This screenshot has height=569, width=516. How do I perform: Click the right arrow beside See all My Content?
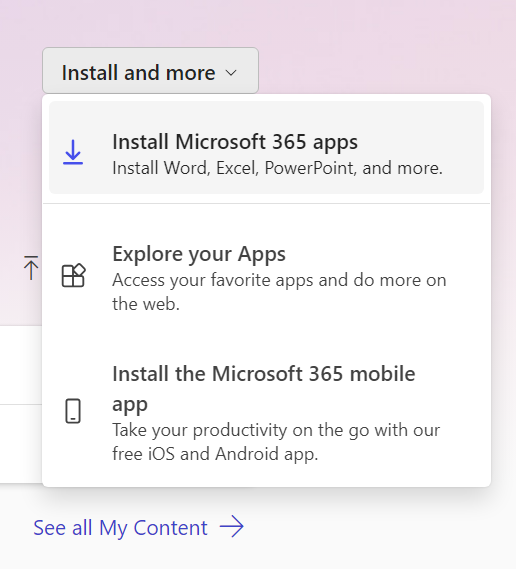232,526
